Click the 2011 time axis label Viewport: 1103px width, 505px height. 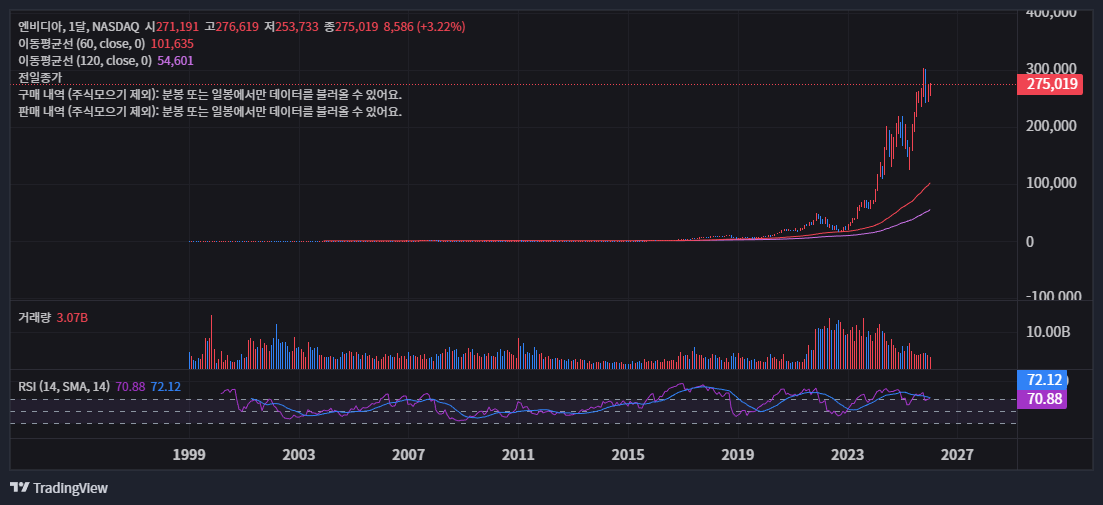pos(518,454)
